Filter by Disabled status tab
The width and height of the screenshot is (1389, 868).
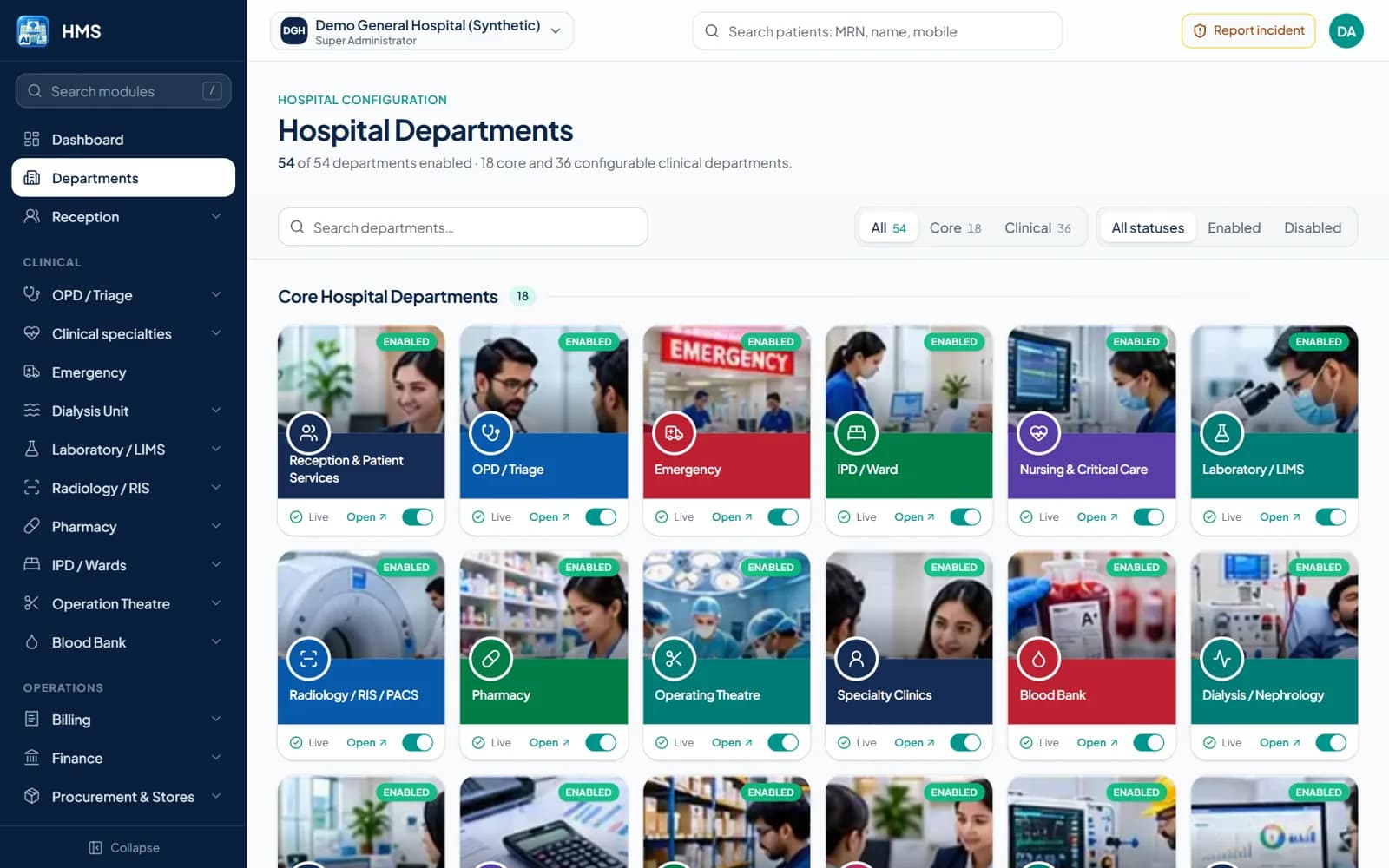coord(1313,227)
